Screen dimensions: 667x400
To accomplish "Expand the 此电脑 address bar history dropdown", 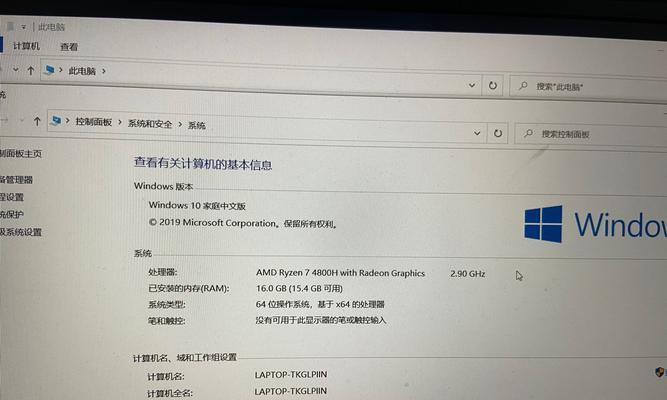I will pyautogui.click(x=472, y=85).
